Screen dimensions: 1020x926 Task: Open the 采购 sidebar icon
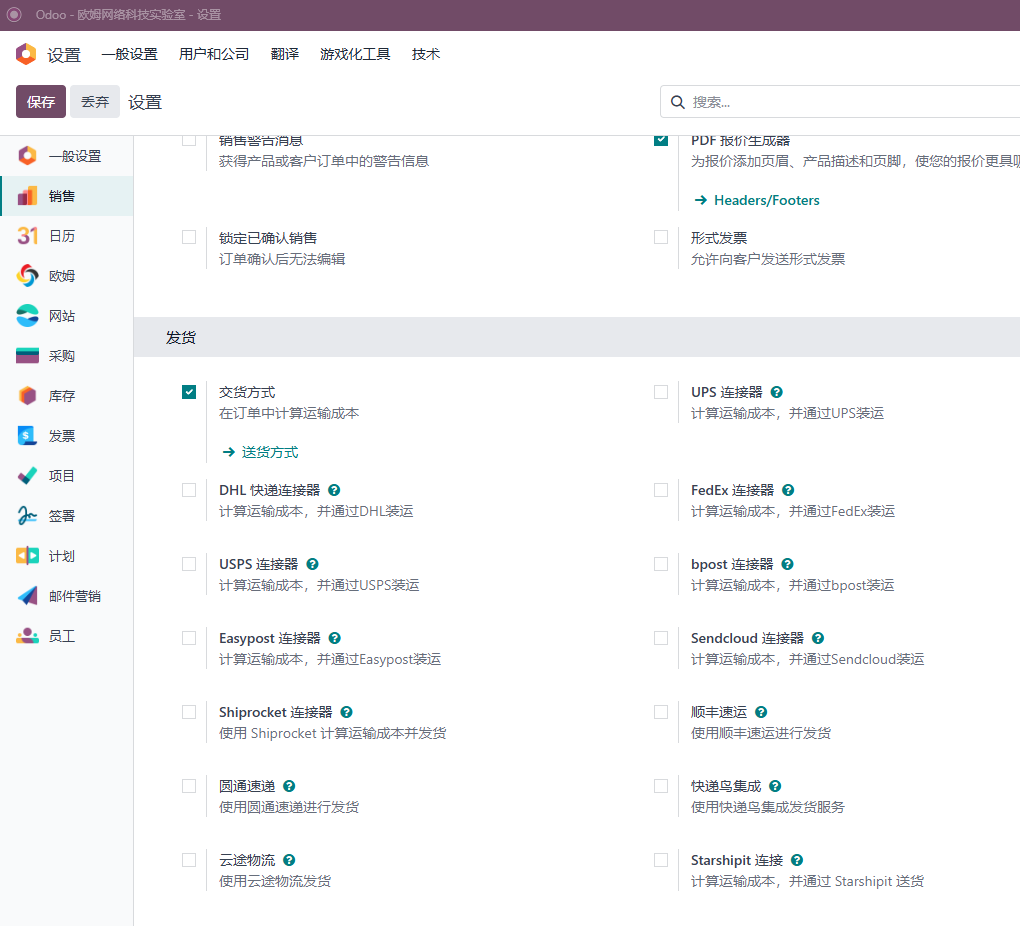click(27, 356)
